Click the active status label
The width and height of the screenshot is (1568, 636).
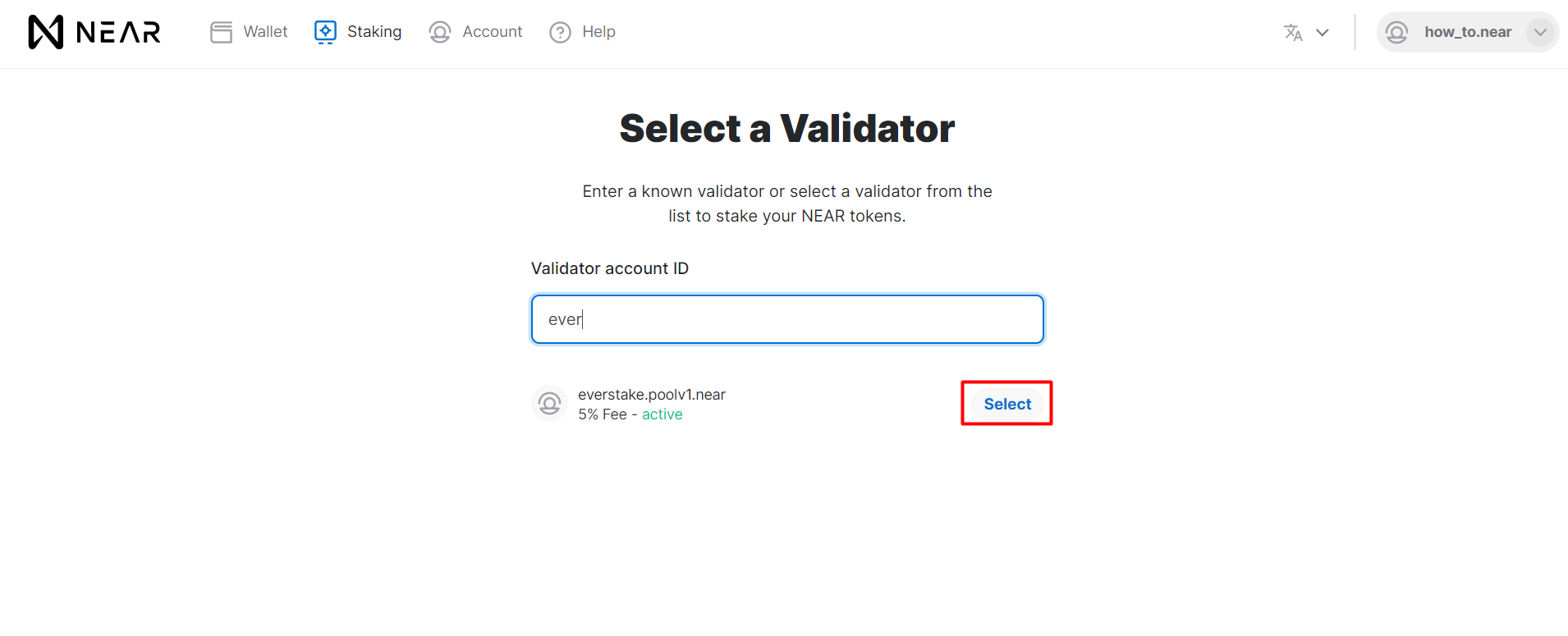click(663, 414)
